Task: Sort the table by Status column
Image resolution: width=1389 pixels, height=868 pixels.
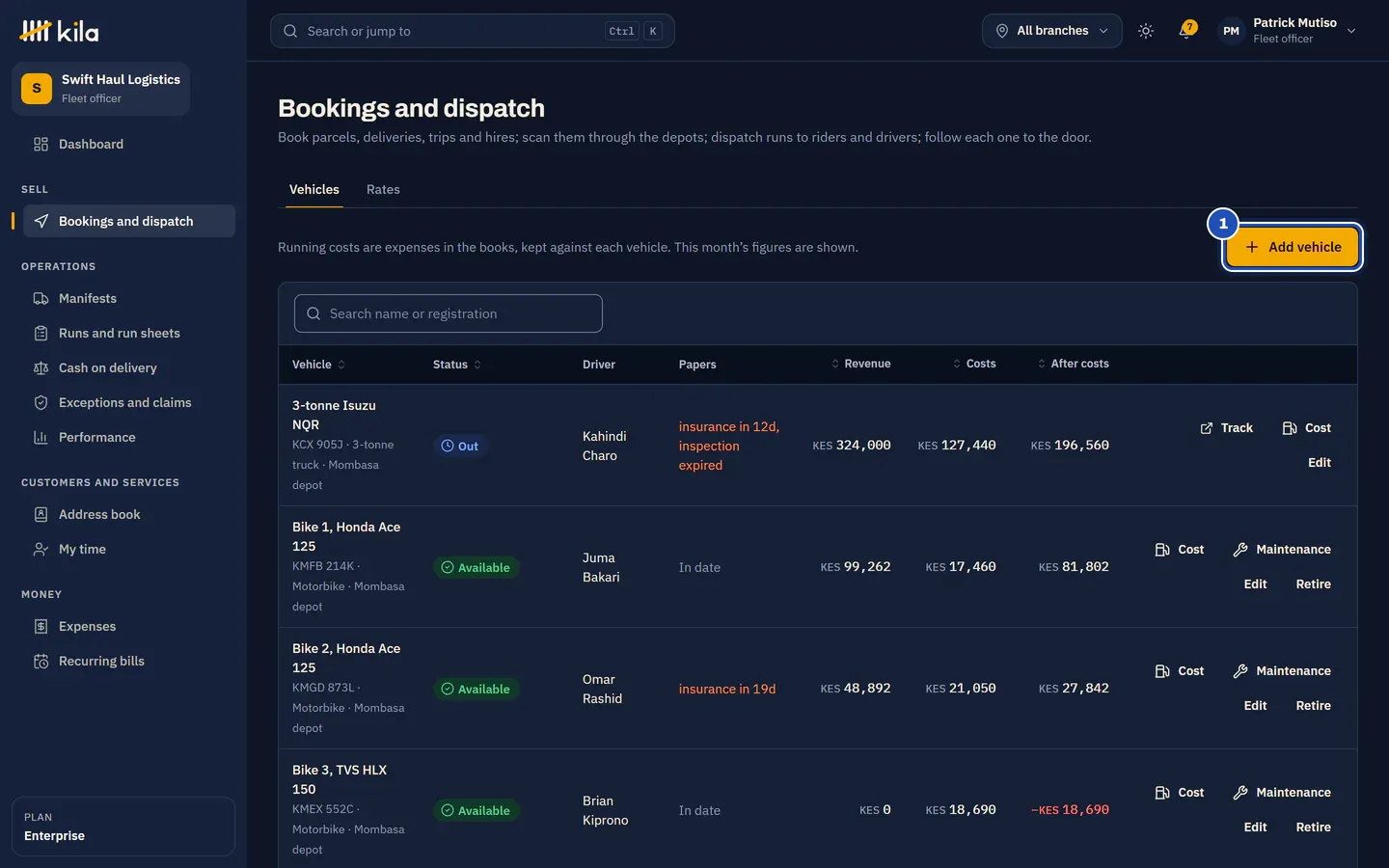Action: tap(457, 365)
